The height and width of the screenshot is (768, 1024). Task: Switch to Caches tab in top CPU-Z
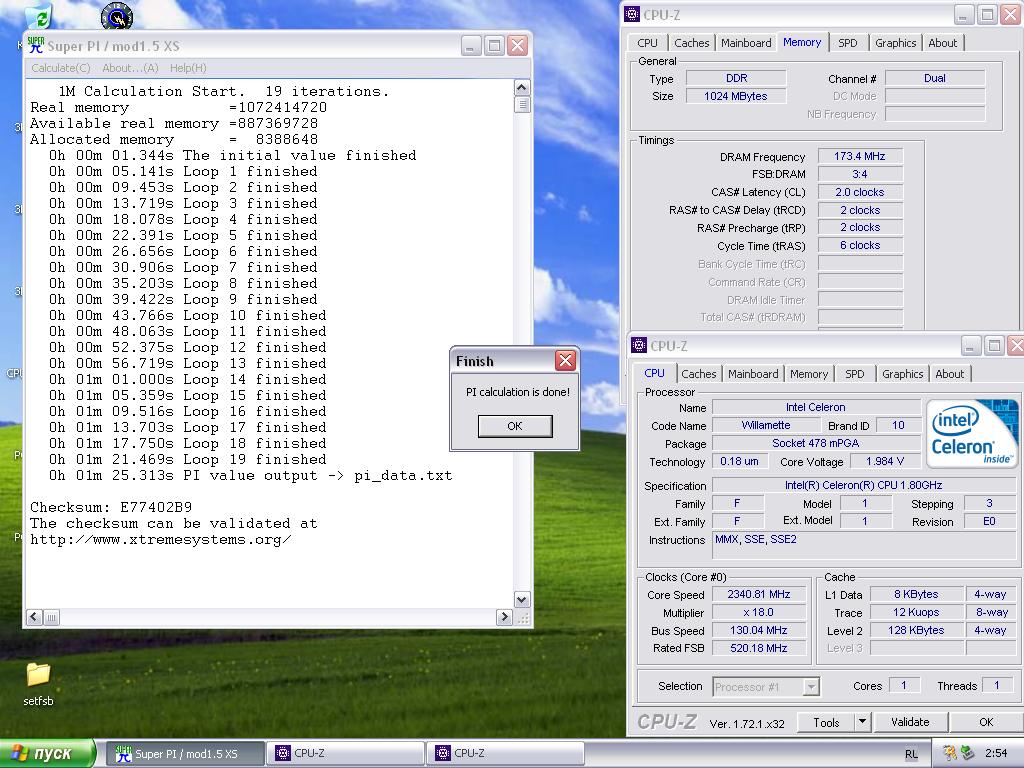pyautogui.click(x=691, y=43)
